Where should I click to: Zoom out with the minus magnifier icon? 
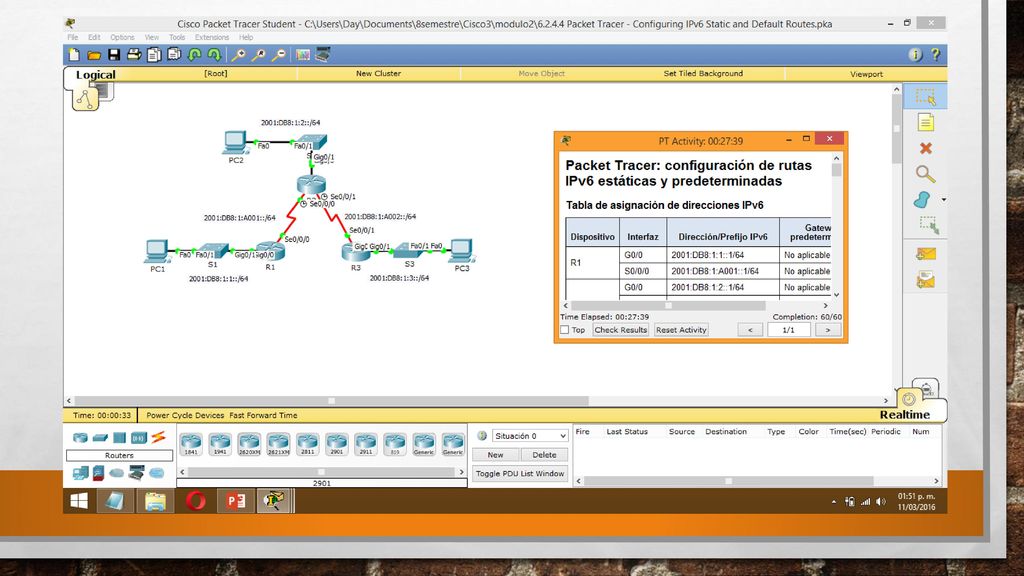[x=279, y=55]
